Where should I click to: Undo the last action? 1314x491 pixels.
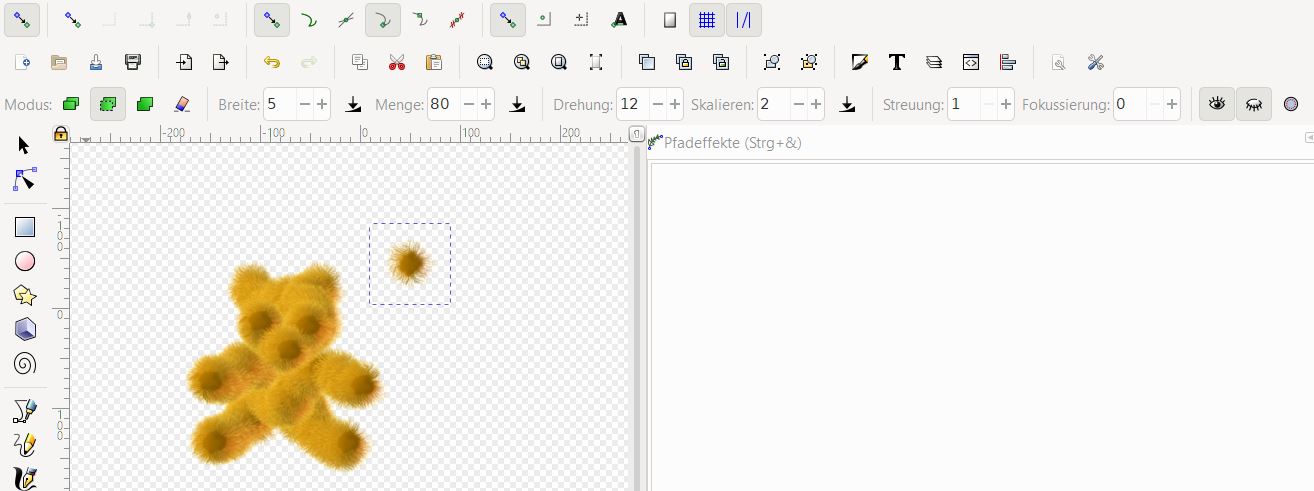coord(272,62)
